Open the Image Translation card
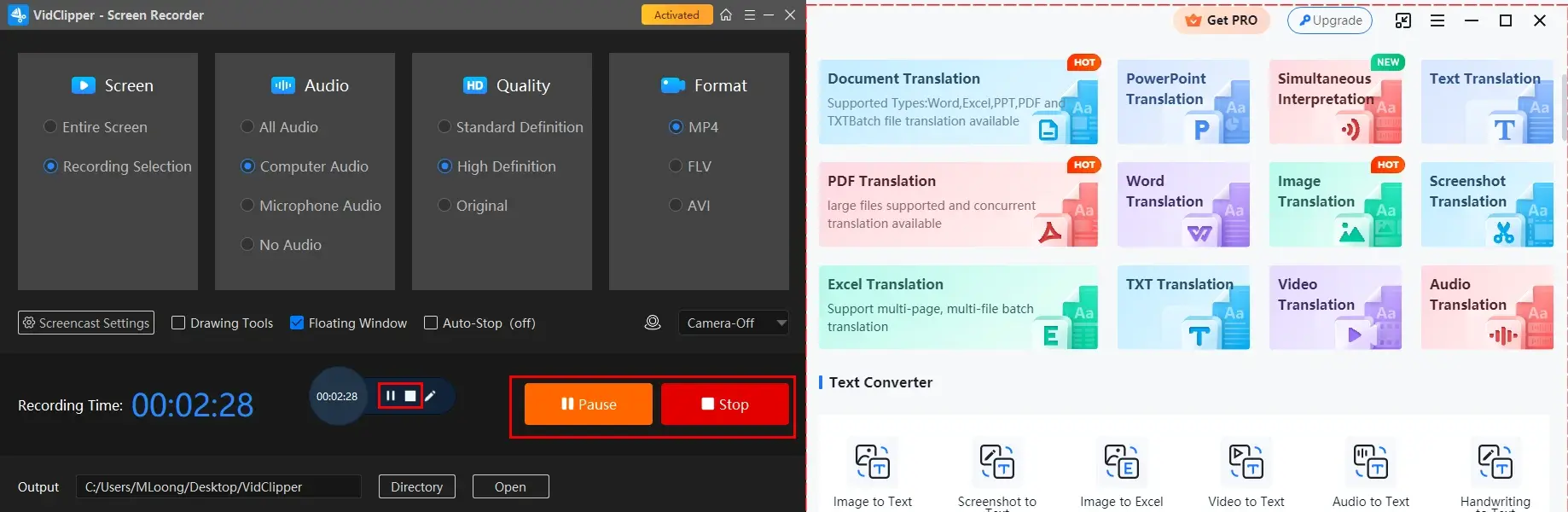 [1335, 205]
